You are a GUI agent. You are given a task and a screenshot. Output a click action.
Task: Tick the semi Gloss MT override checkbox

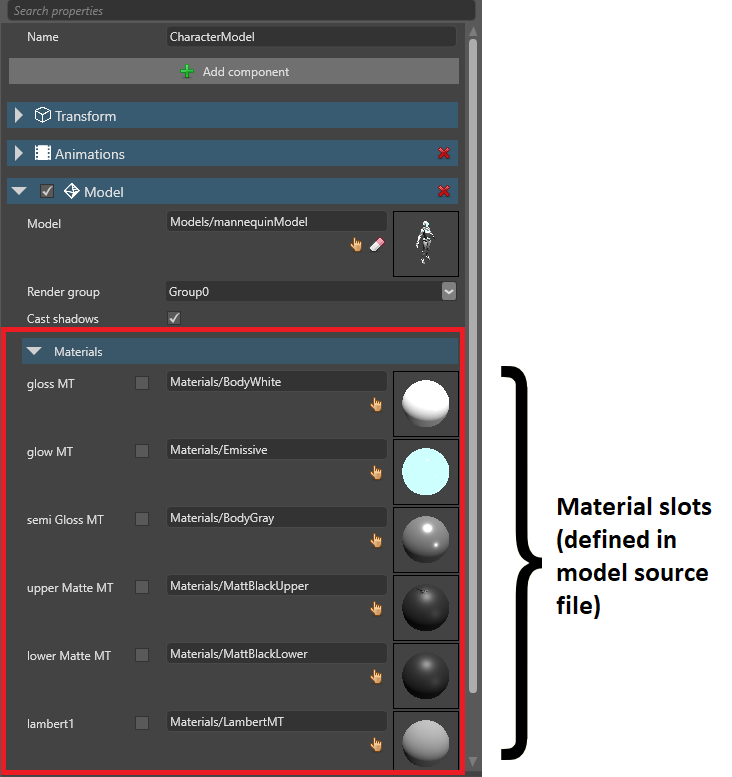(x=142, y=519)
